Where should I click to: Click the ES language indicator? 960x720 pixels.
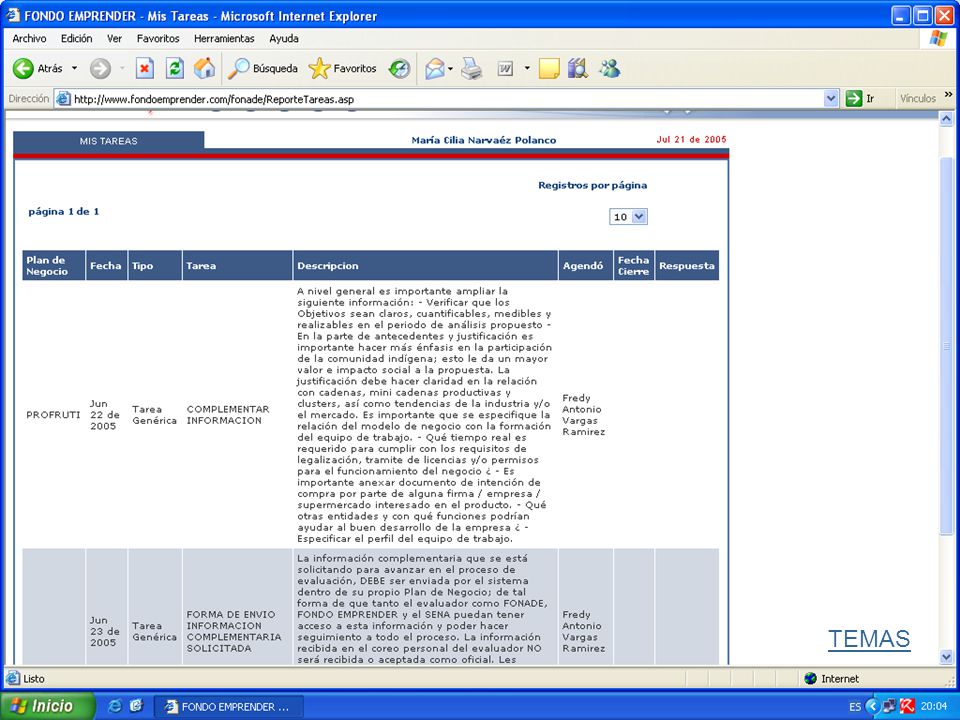[855, 707]
